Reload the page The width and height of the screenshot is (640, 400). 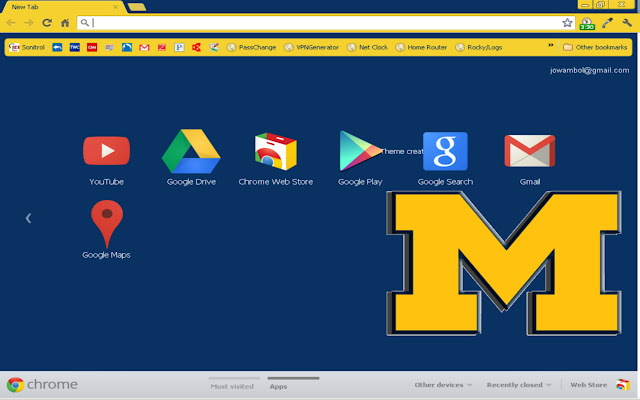click(47, 23)
